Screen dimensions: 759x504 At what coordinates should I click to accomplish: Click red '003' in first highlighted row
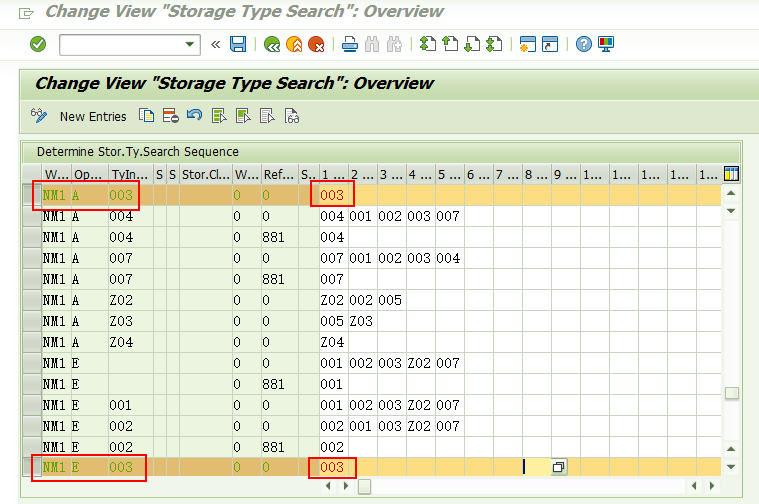click(x=332, y=196)
